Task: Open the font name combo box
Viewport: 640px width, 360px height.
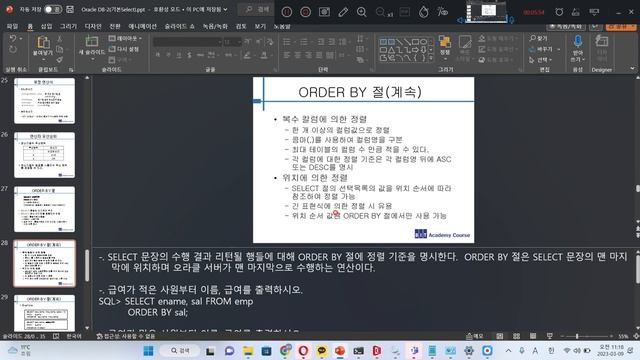Action: [x=187, y=42]
